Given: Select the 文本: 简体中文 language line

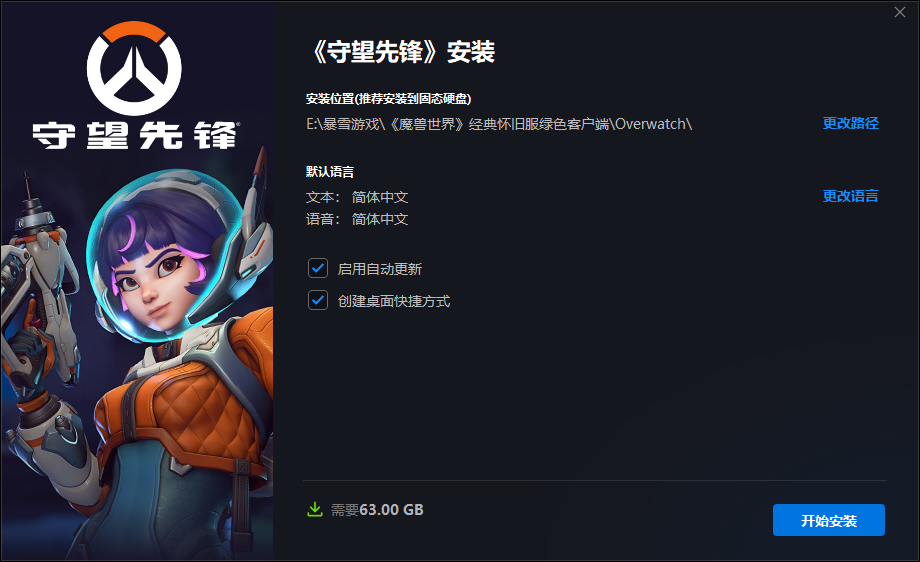Looking at the screenshot, I should click(357, 197).
